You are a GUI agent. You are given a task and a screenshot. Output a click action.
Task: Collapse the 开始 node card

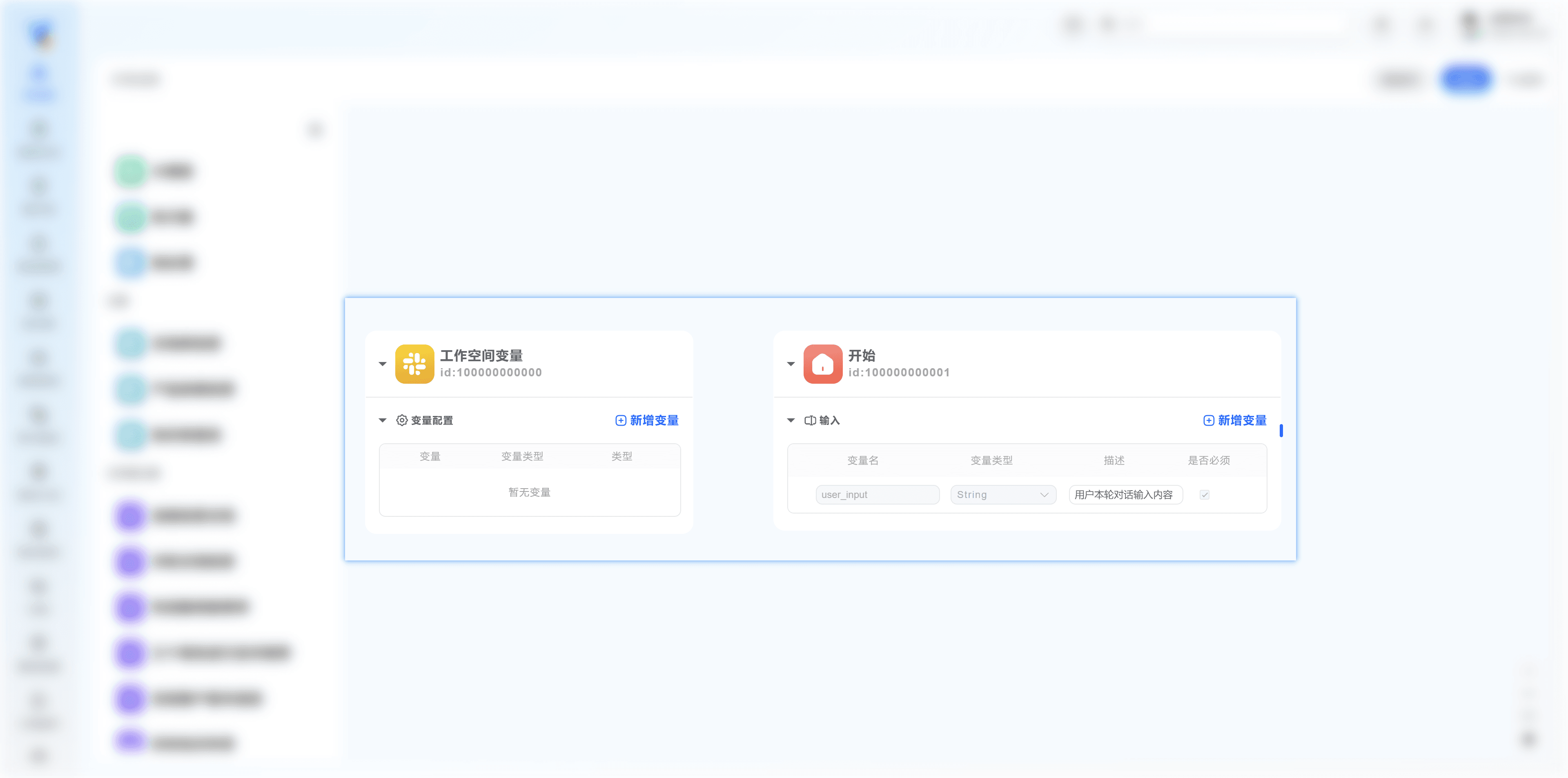pyautogui.click(x=791, y=364)
